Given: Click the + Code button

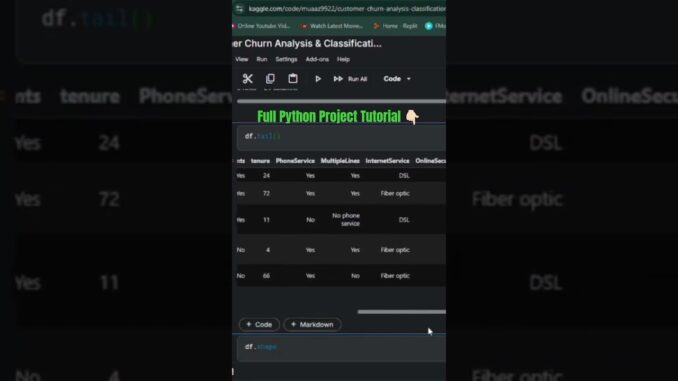Looking at the screenshot, I should click(x=259, y=324).
